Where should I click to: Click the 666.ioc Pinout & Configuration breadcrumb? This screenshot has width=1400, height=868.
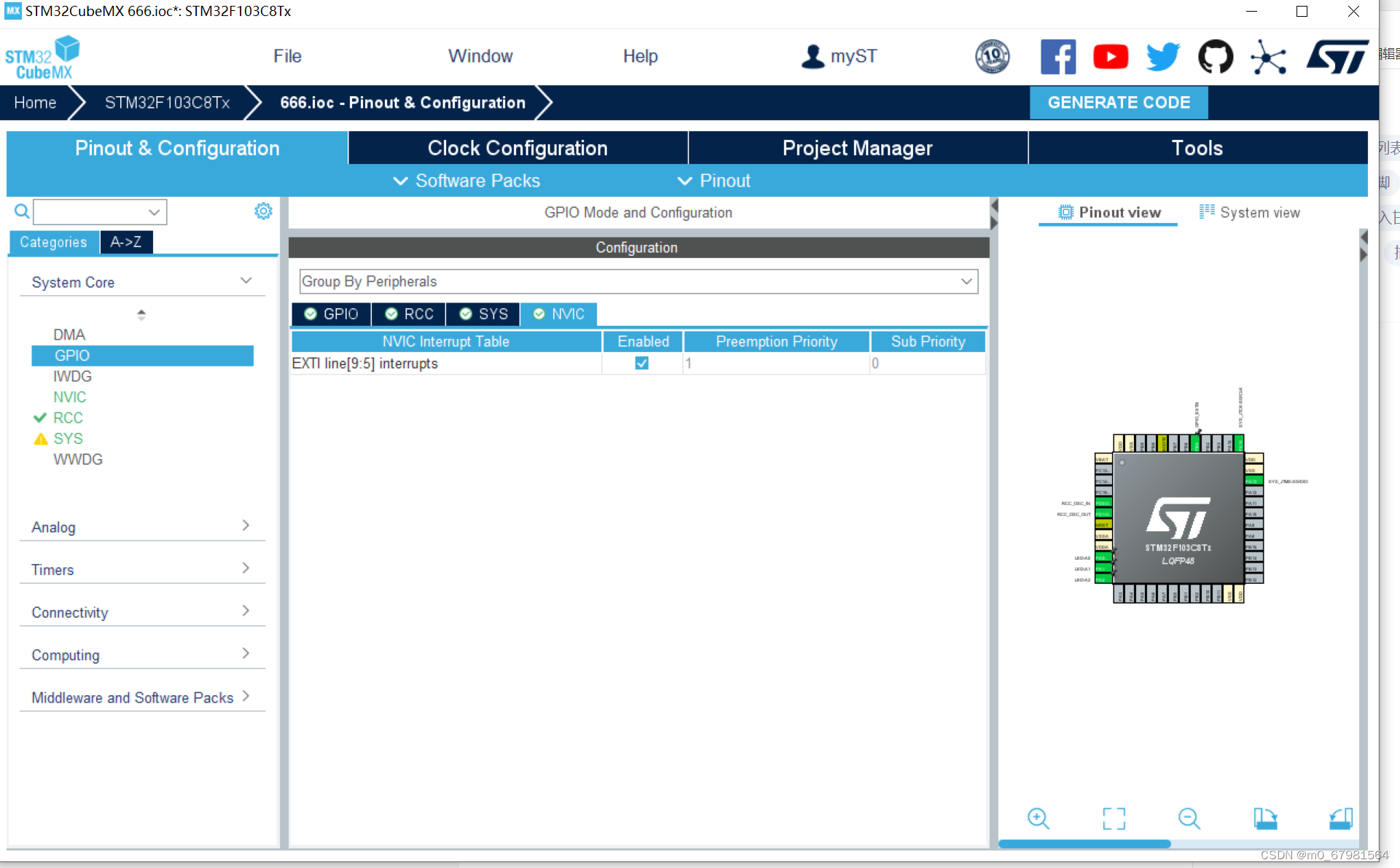[402, 103]
